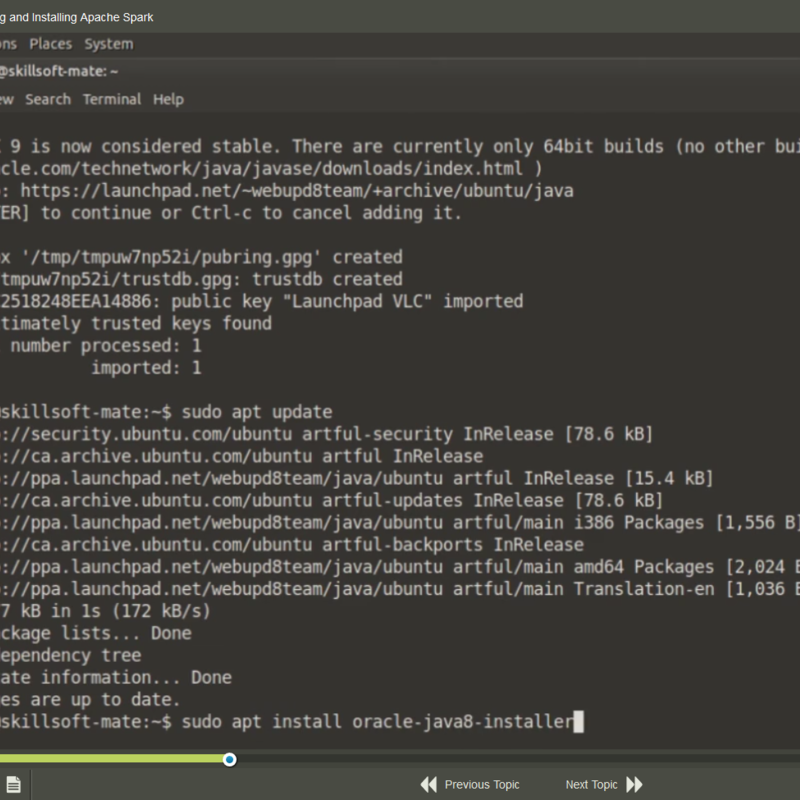Click the javase/downloads/index.html URL line

271,169
